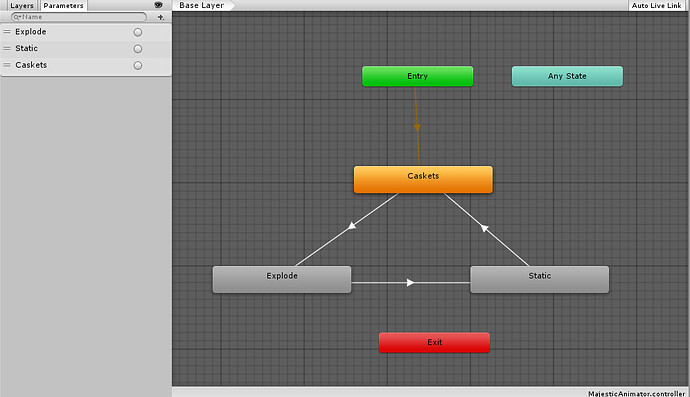This screenshot has width=690, height=397.
Task: Select the green Entry node
Action: pos(418,76)
